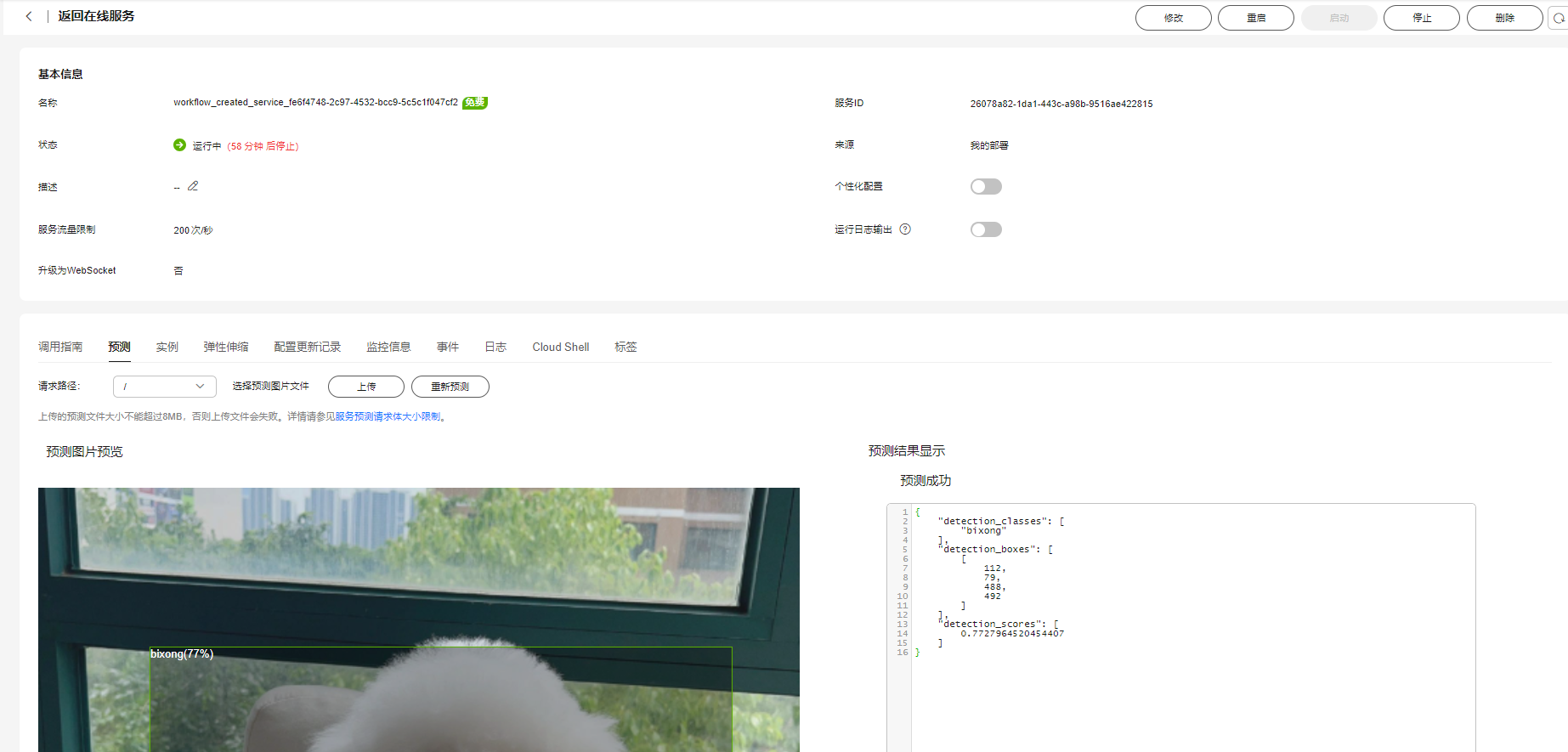1568x752 pixels.
Task: Open the 日志 tab
Action: 495,347
